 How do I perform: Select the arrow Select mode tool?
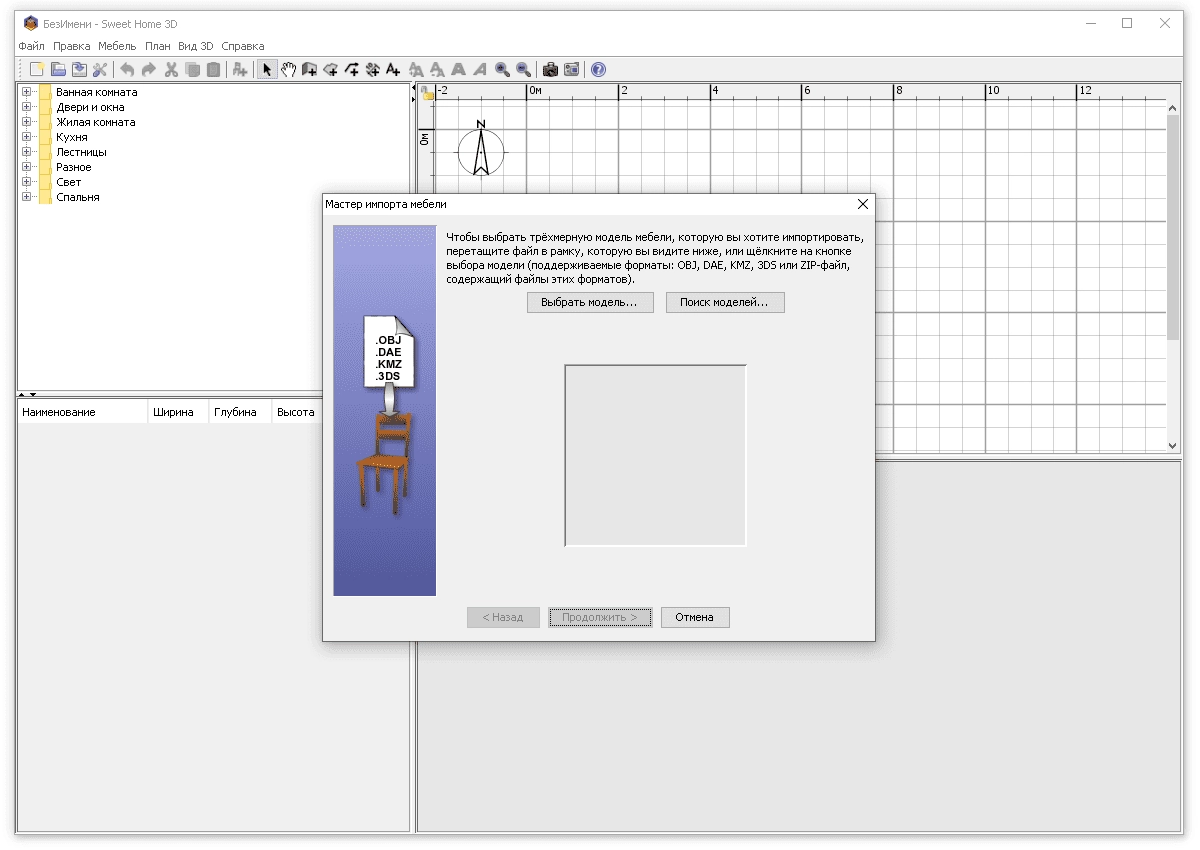coord(267,69)
